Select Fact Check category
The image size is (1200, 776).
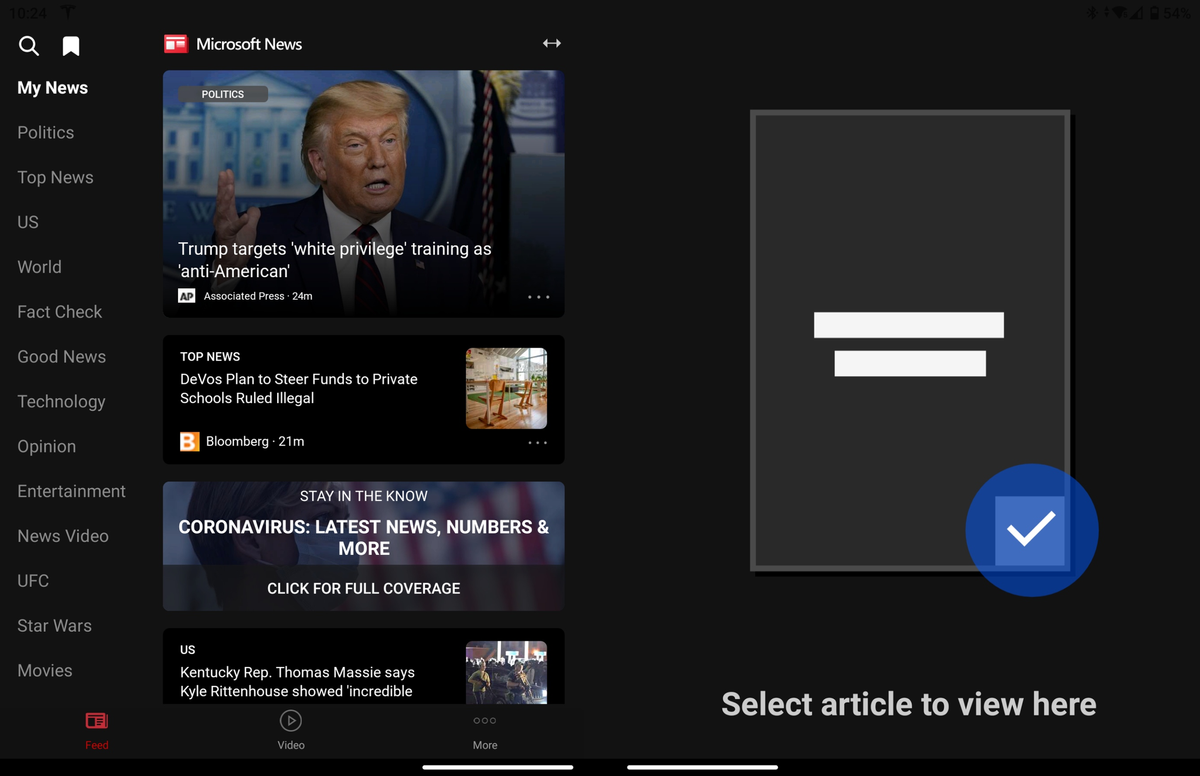point(60,312)
